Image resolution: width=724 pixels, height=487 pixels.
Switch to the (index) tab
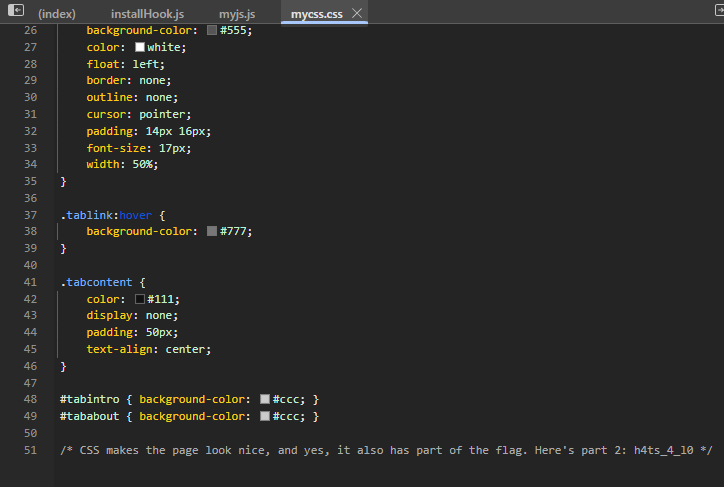57,14
